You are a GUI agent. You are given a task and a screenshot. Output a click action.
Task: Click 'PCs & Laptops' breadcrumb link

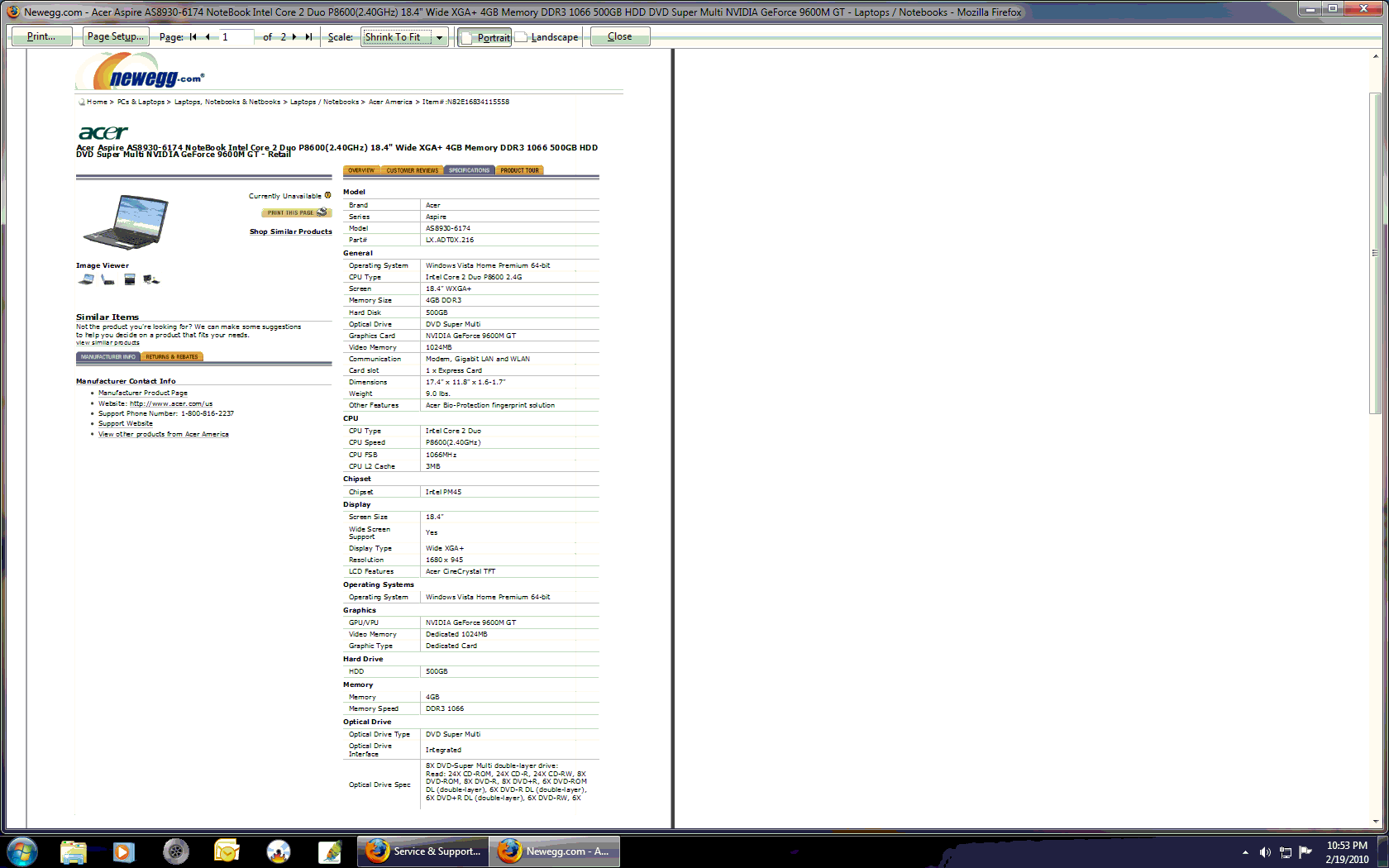point(141,103)
